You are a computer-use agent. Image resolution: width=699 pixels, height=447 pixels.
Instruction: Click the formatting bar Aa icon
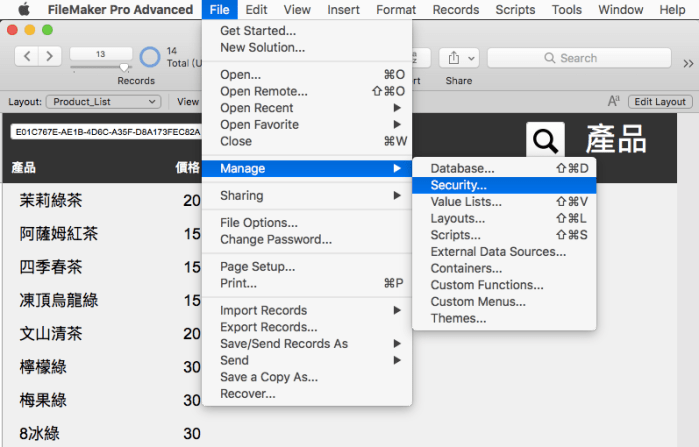(614, 101)
